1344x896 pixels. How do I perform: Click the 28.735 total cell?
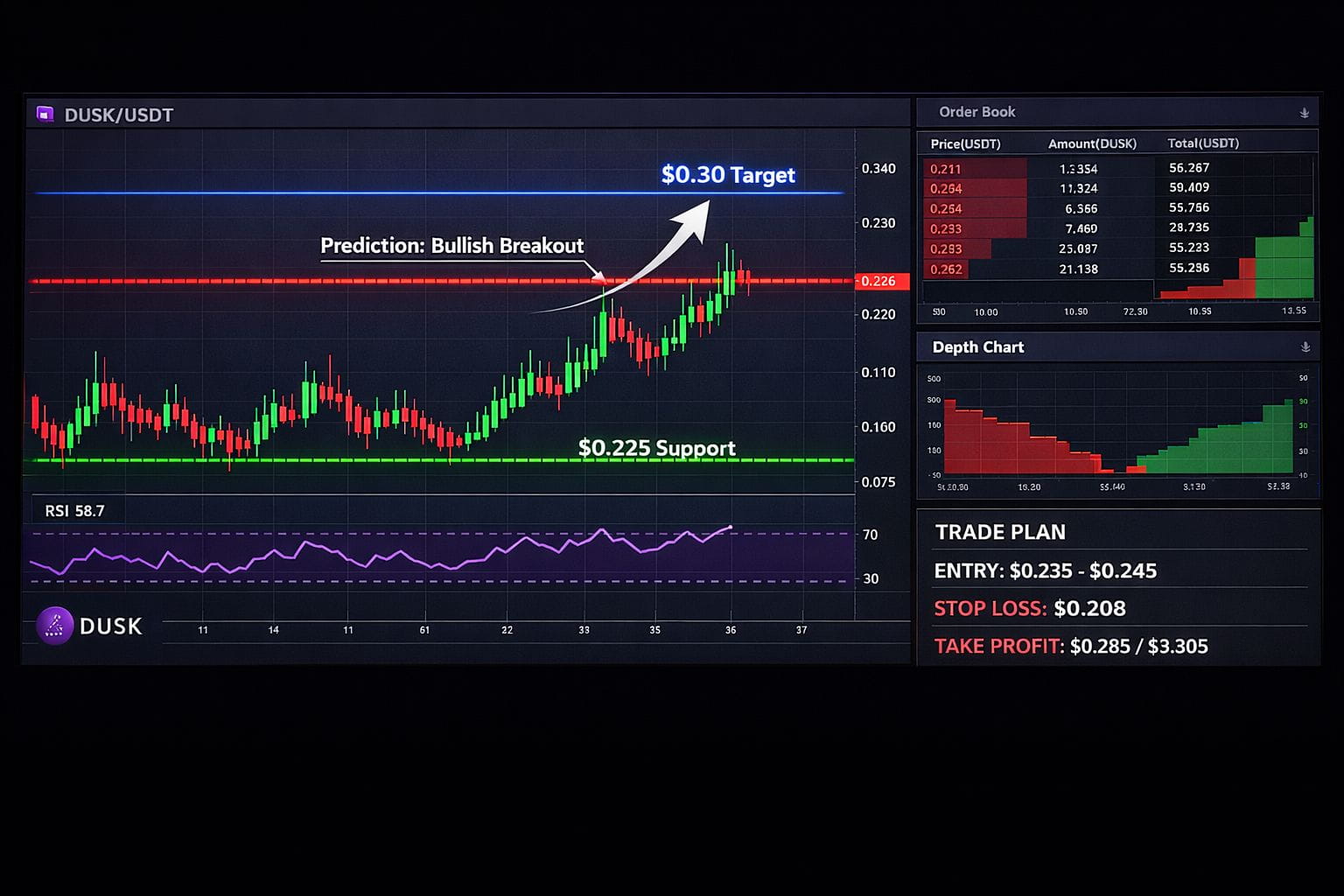1189,227
